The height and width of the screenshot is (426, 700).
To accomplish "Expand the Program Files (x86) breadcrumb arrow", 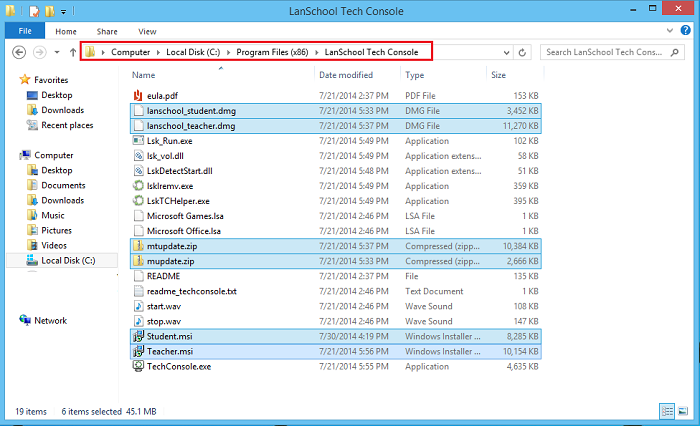I will 317,52.
